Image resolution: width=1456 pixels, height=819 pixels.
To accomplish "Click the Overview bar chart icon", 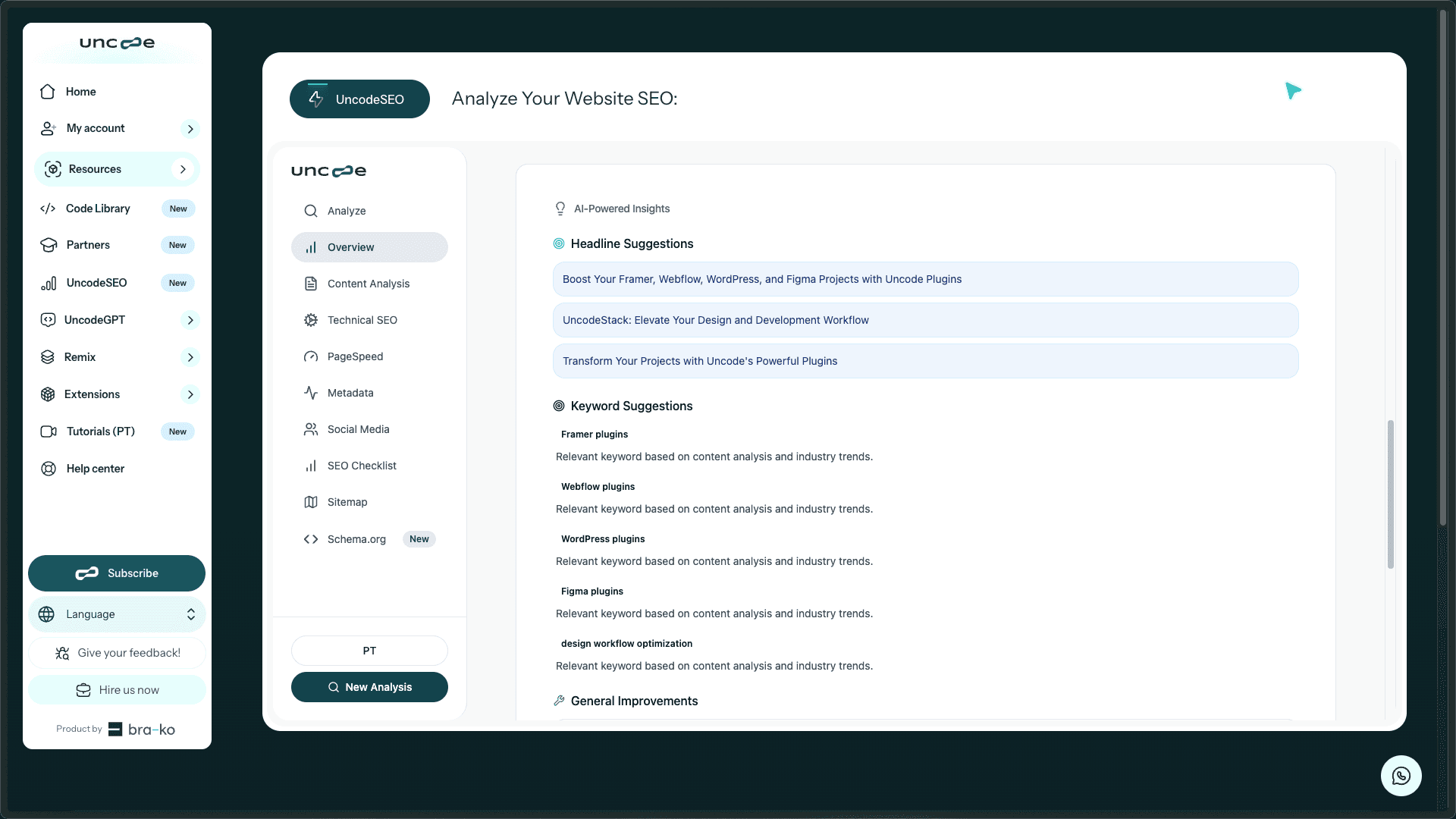I will 311,247.
